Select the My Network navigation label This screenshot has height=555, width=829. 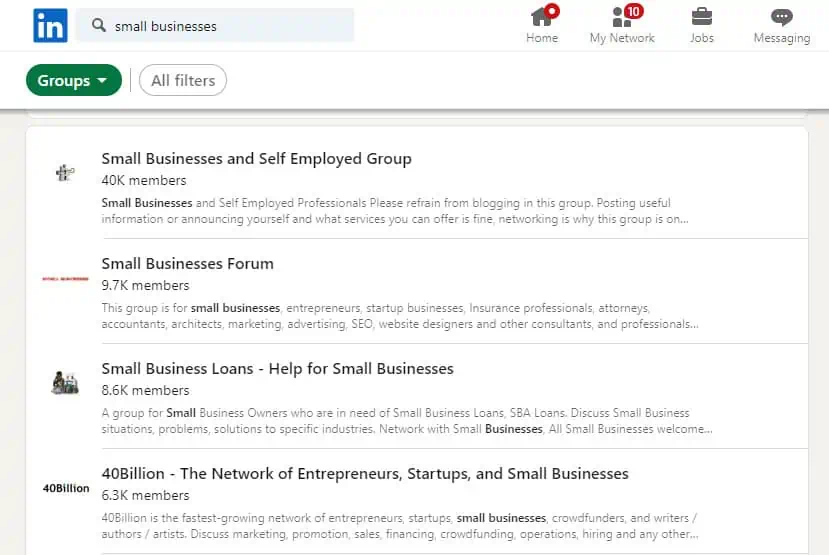click(x=622, y=38)
